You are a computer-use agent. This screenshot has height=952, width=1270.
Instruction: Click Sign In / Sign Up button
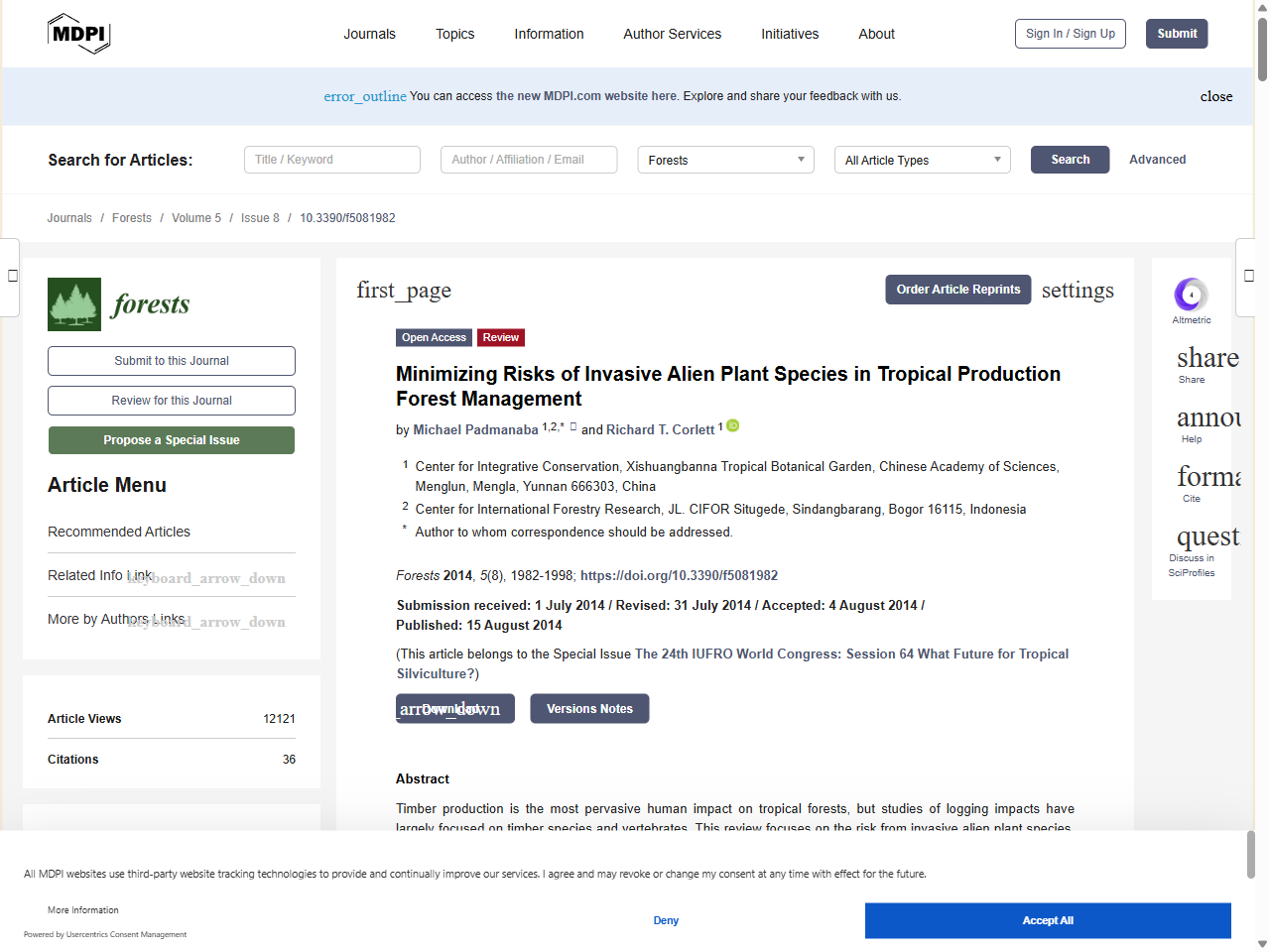click(x=1070, y=34)
